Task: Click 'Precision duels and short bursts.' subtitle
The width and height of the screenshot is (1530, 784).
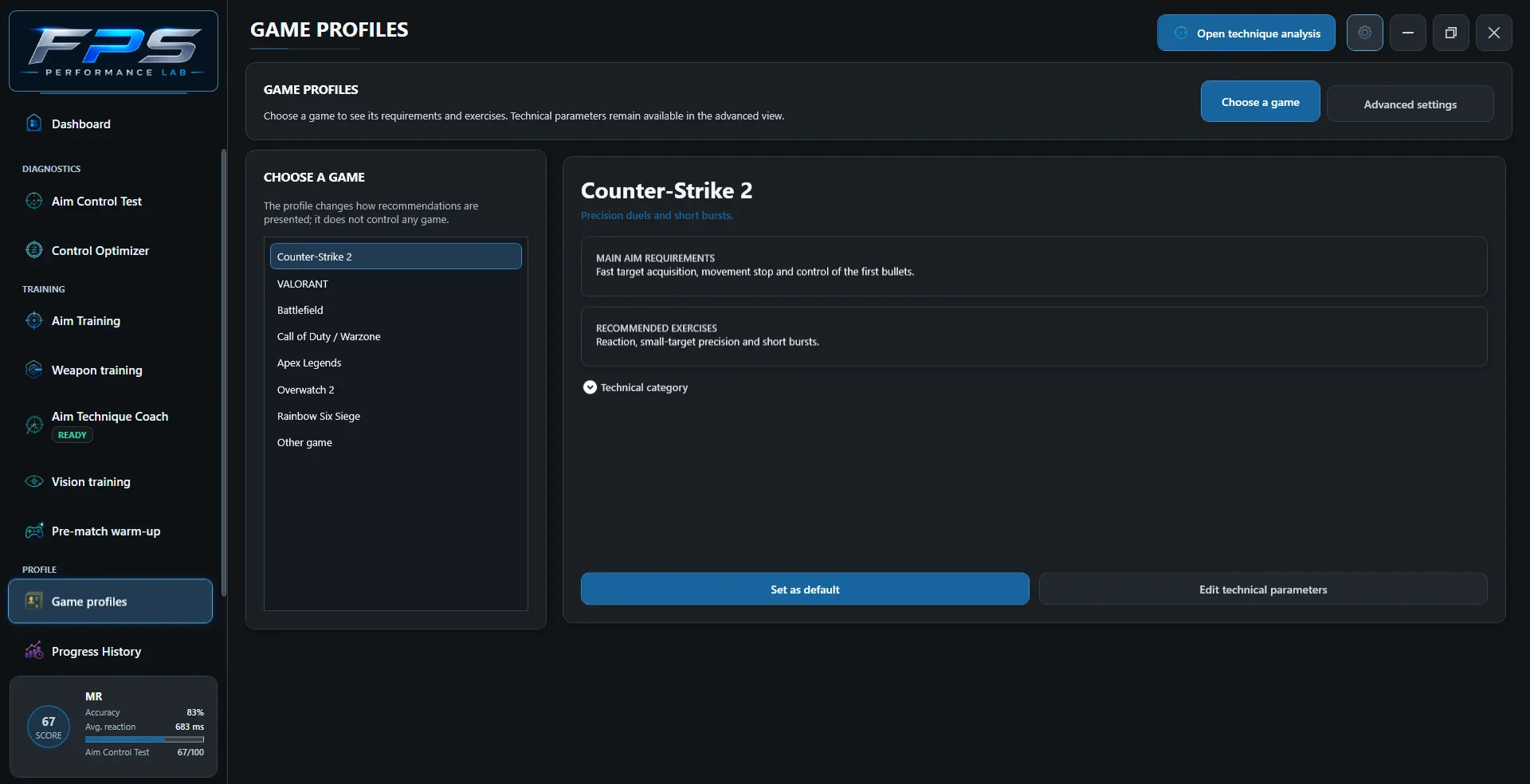Action: (x=657, y=215)
